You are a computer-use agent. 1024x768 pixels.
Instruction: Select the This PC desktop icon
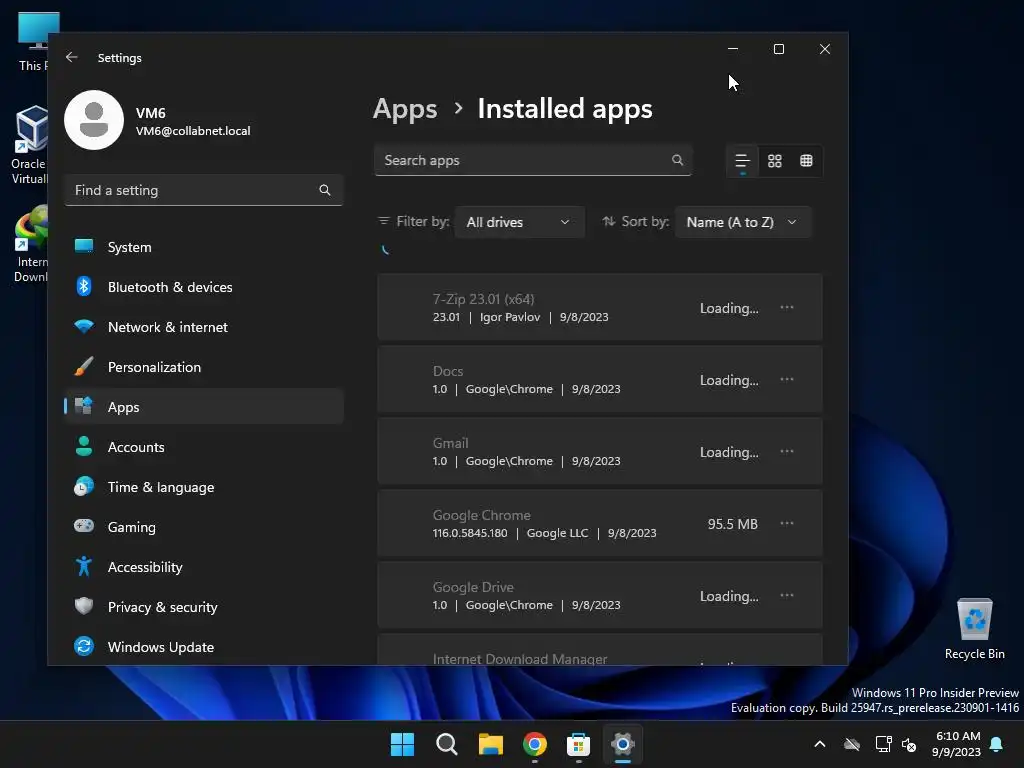pyautogui.click(x=34, y=42)
